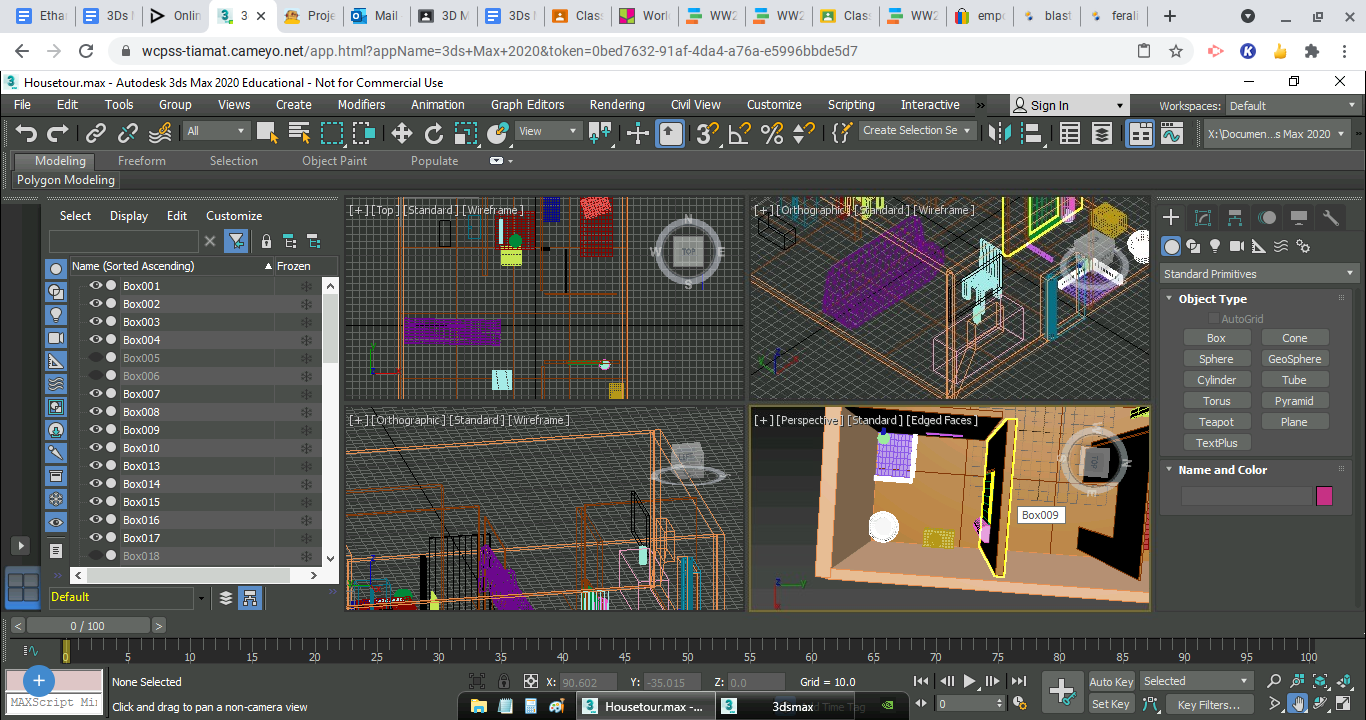The width and height of the screenshot is (1366, 720).
Task: Open the Scene Explorer Display menu
Action: (x=129, y=216)
